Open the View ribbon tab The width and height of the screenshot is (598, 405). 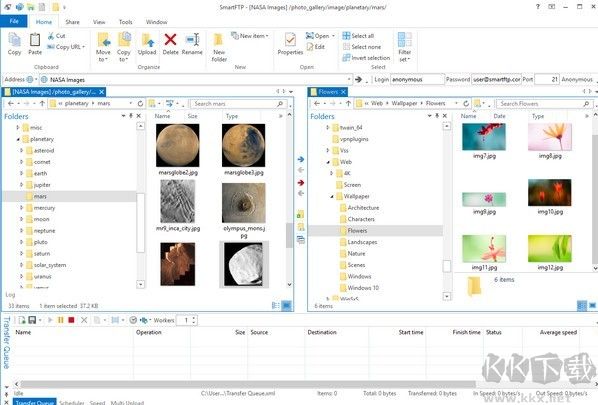click(99, 22)
